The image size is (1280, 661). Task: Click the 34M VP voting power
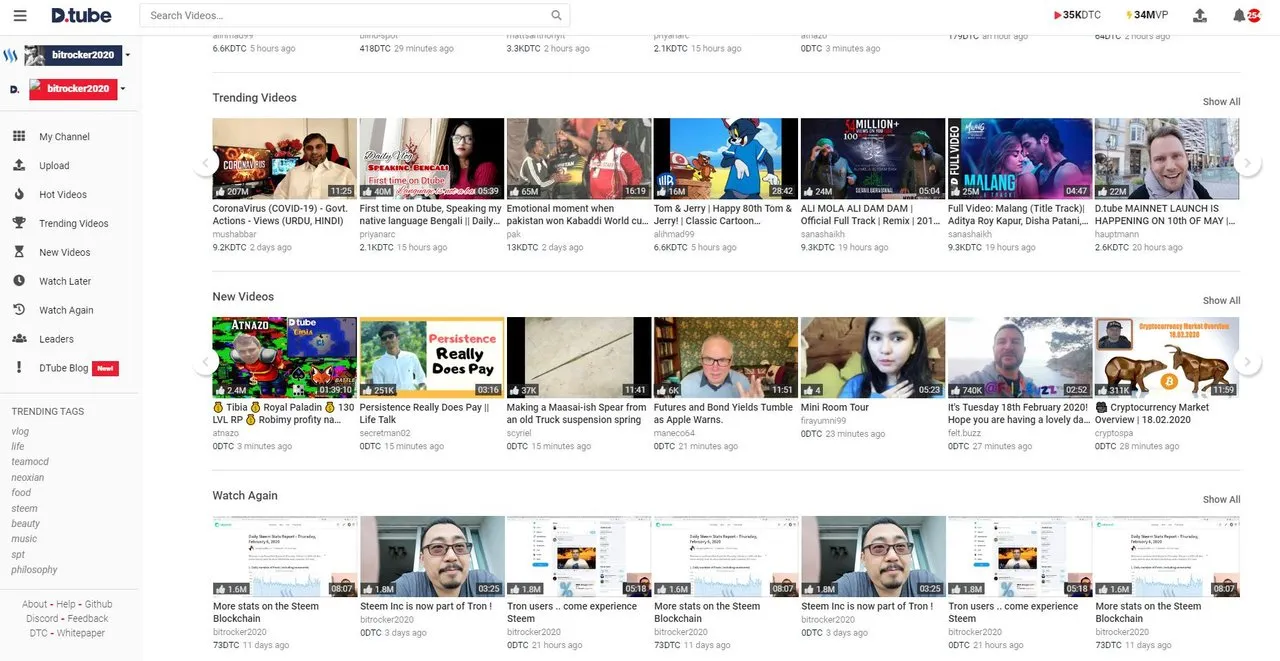[x=1147, y=15]
